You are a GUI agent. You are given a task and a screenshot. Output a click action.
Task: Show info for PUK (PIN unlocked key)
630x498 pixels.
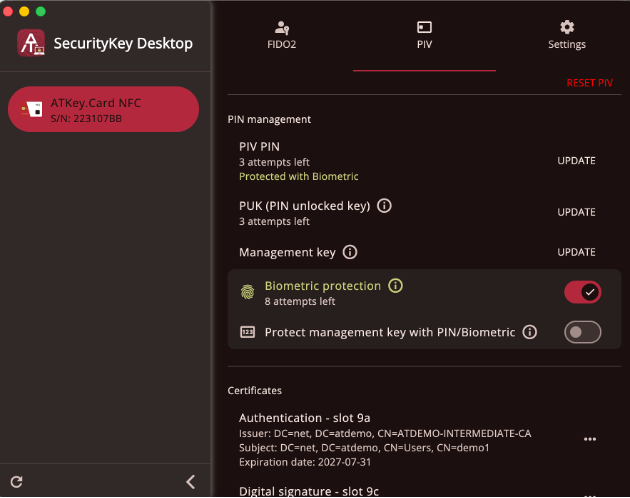coord(384,206)
